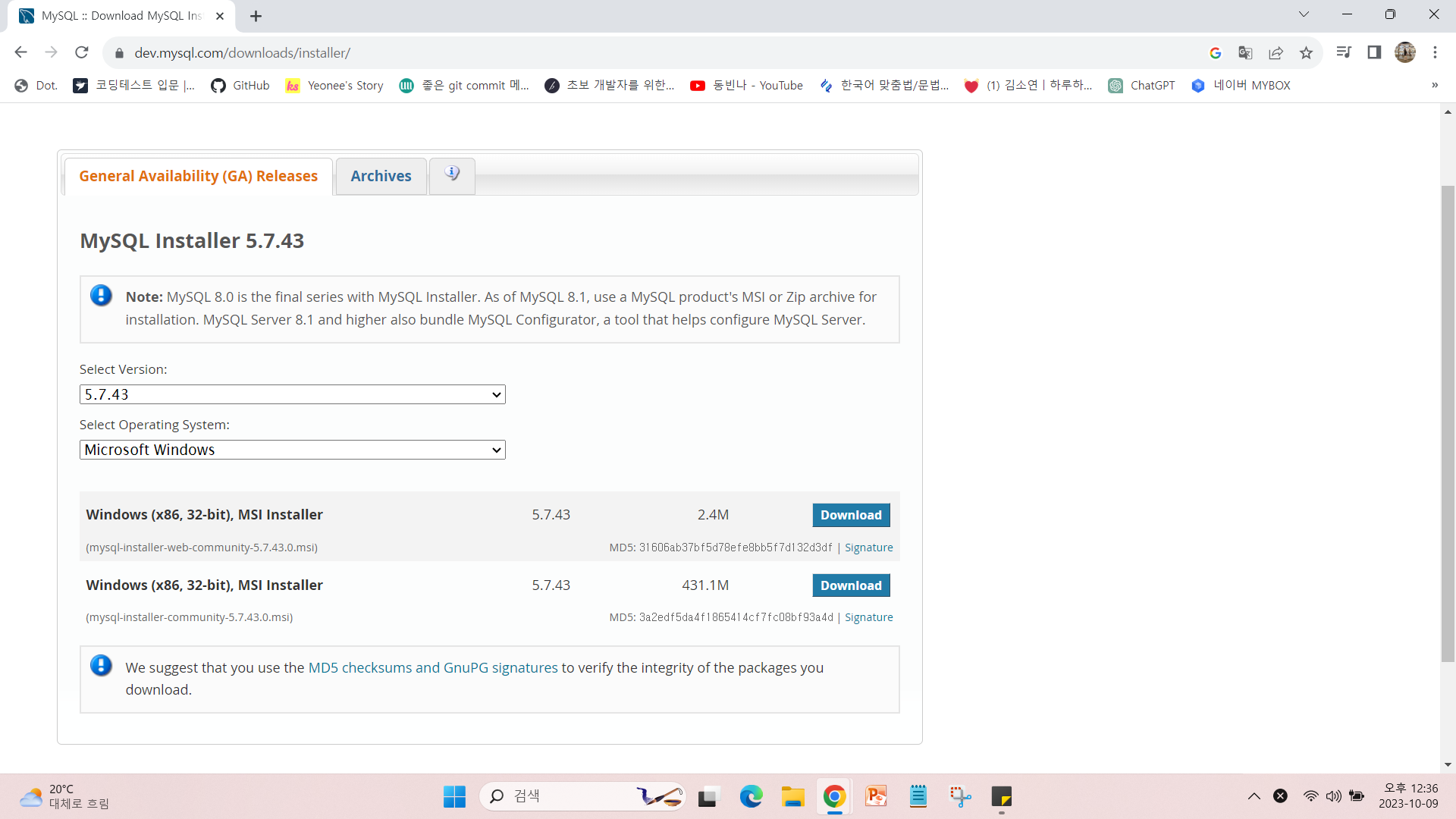The width and height of the screenshot is (1456, 819).
Task: Open the GitHub bookmark
Action: coord(240,86)
